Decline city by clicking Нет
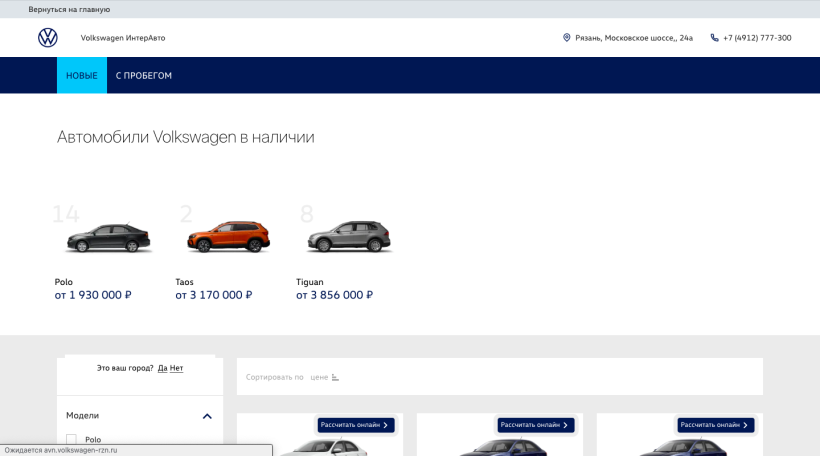The image size is (820, 456). (176, 368)
